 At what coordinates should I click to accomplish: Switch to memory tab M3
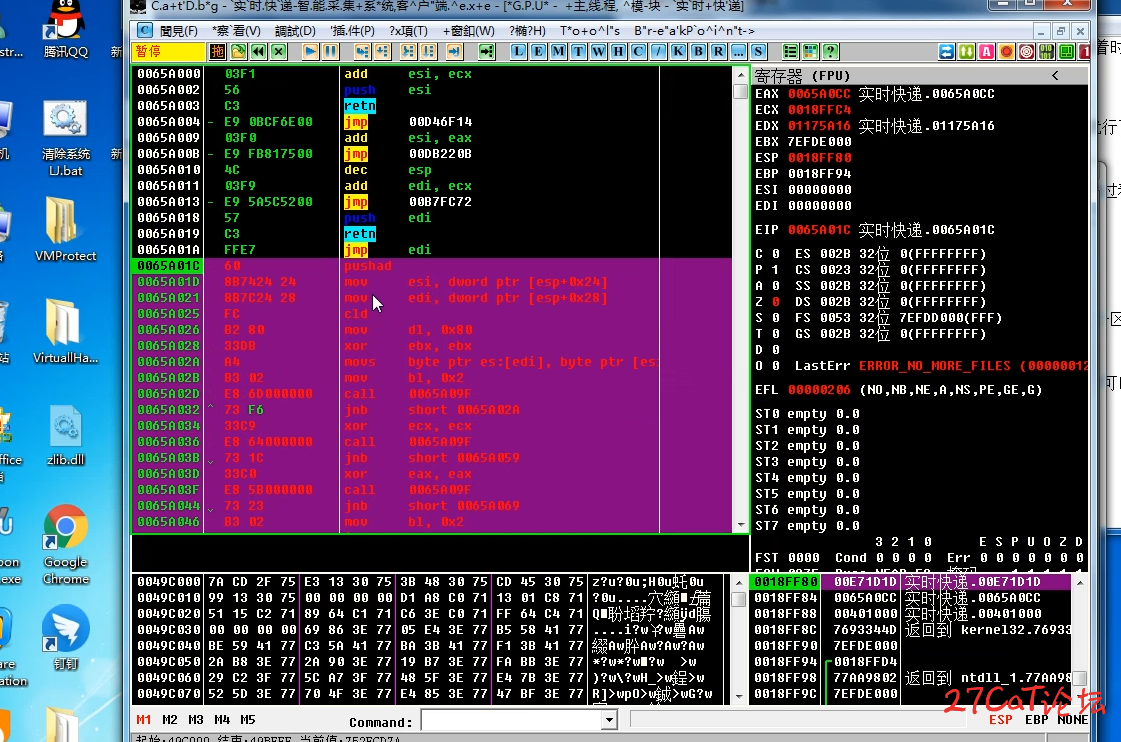[x=196, y=720]
